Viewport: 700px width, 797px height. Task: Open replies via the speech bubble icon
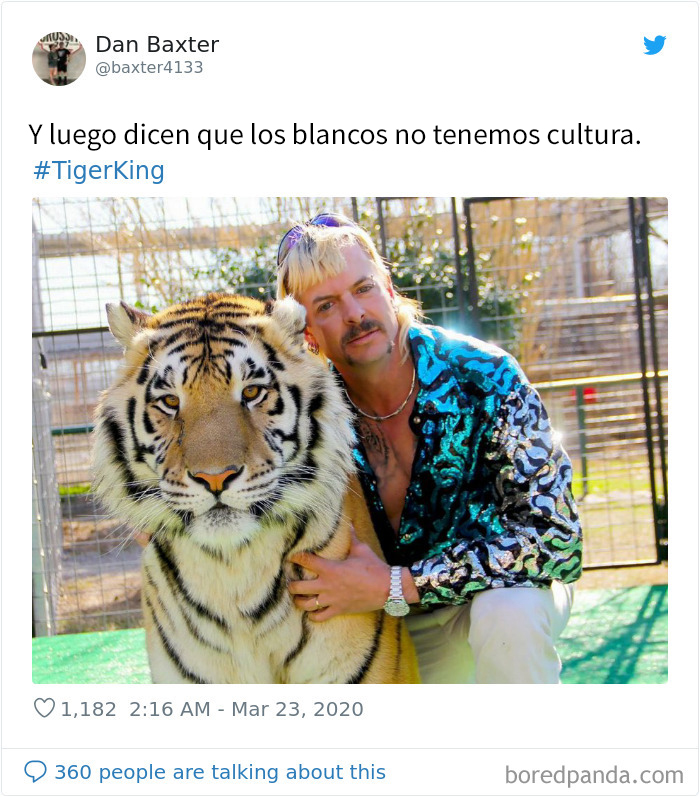click(36, 772)
